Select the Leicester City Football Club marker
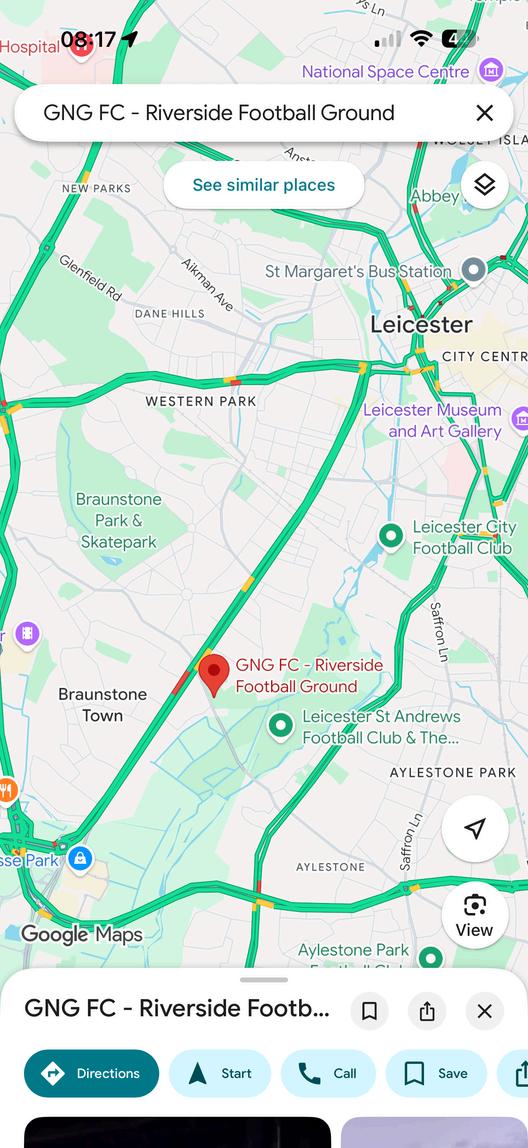Image resolution: width=528 pixels, height=1148 pixels. (391, 537)
